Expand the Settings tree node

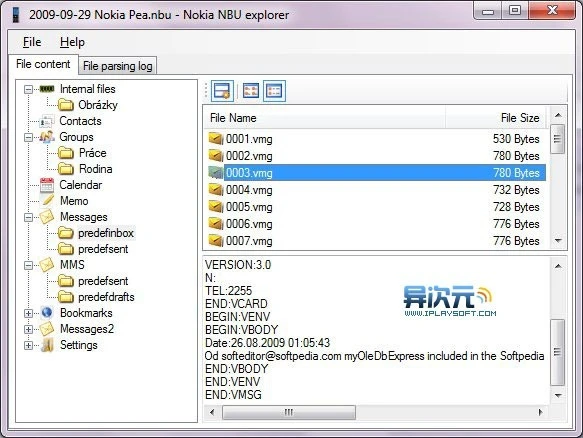(x=28, y=345)
